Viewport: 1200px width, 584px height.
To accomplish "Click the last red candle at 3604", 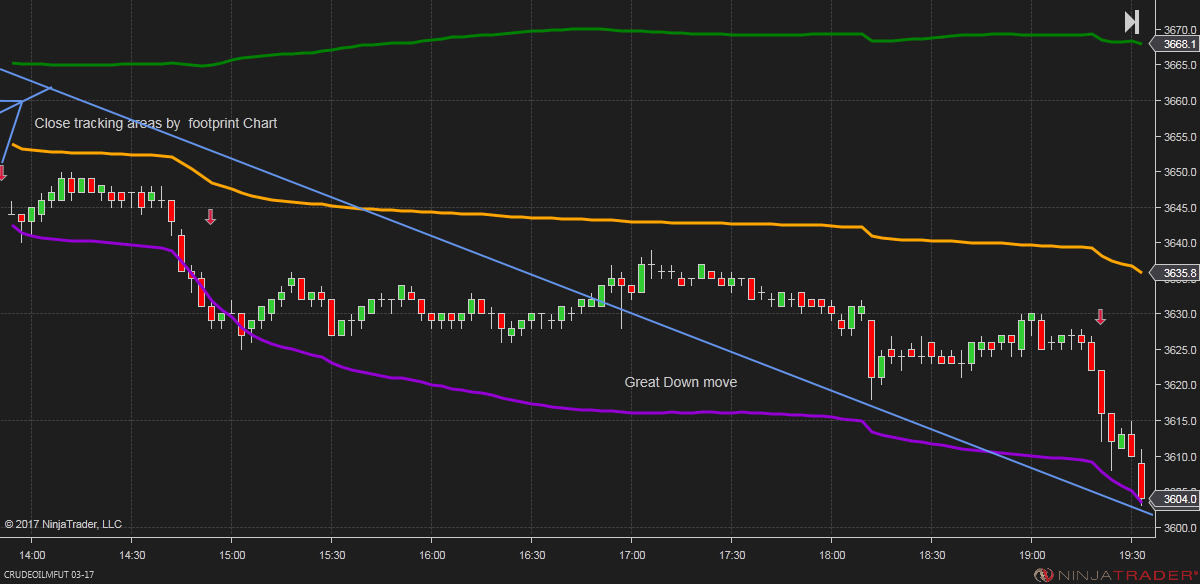I will click(x=1142, y=480).
